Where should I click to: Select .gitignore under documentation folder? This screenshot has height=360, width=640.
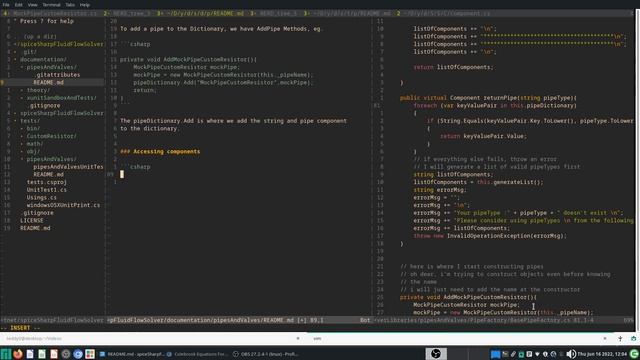point(44,106)
